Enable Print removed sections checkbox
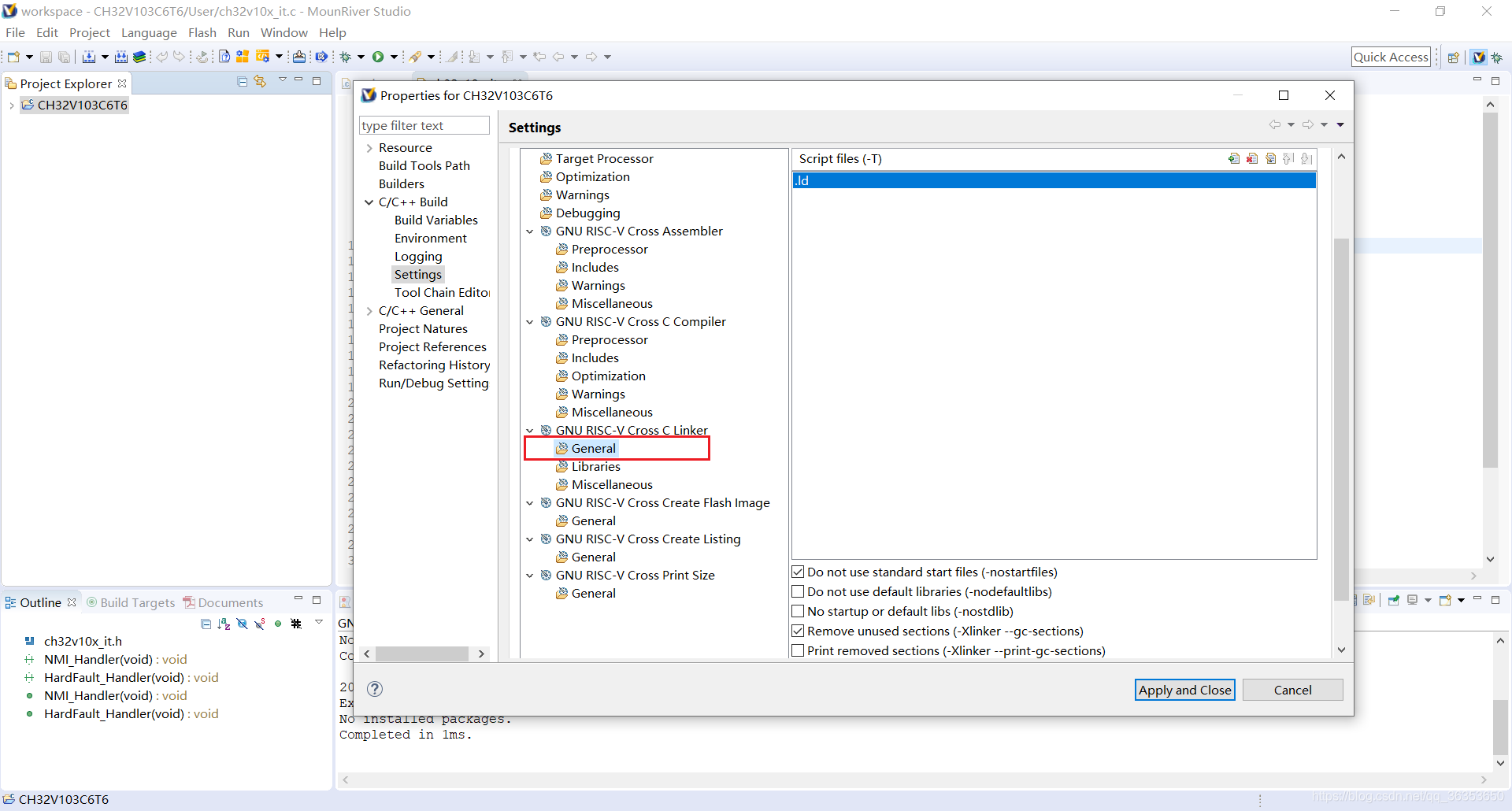 (x=798, y=650)
